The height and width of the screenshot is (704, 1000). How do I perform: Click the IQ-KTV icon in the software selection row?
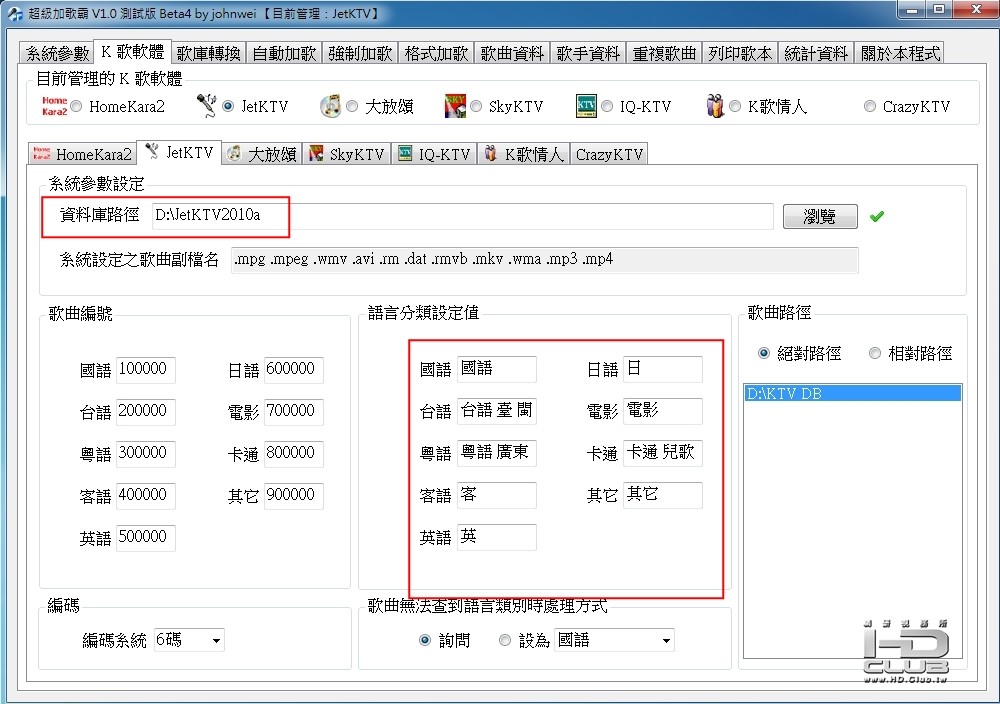586,106
